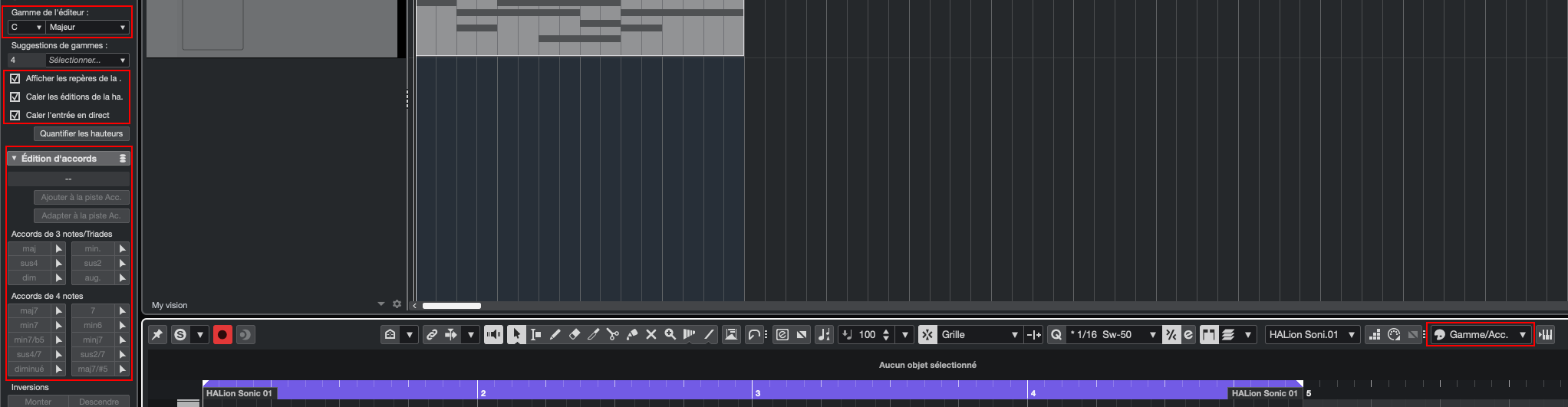Open the Grille snap type dropdown
This screenshot has height=407, width=1568.
(980, 334)
